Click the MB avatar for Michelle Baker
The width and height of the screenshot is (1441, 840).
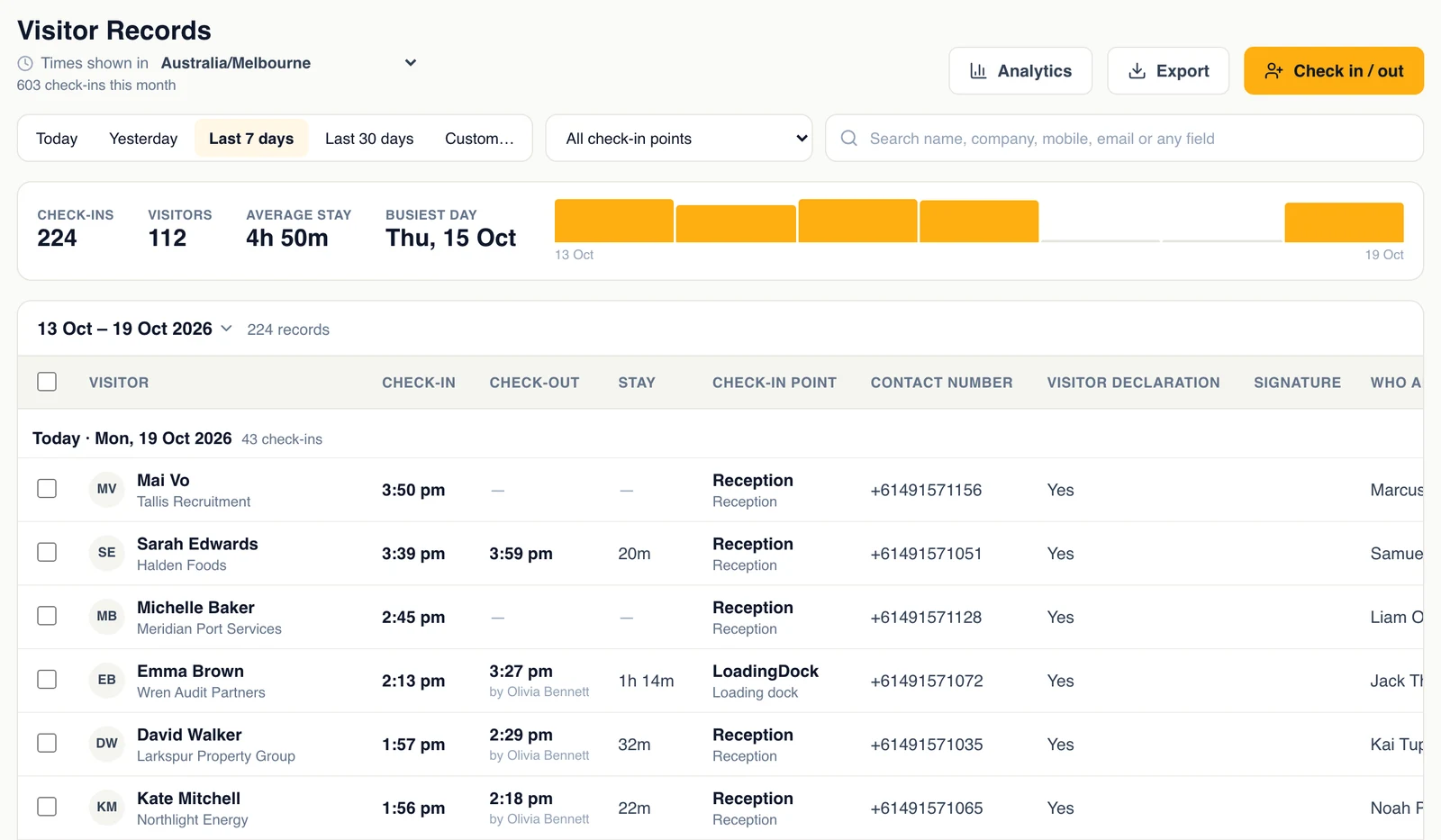106,617
